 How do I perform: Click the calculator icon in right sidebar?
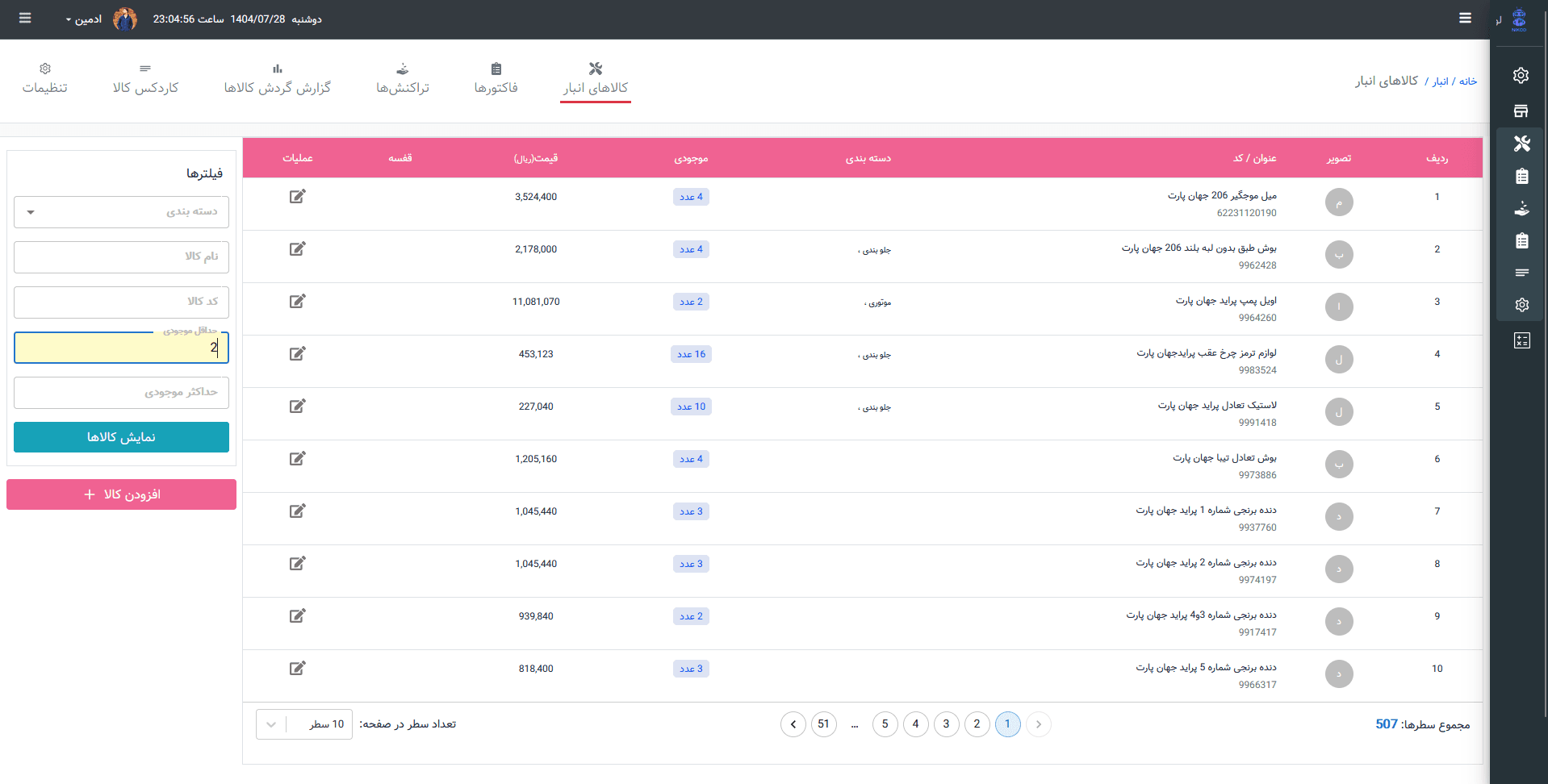(1521, 340)
